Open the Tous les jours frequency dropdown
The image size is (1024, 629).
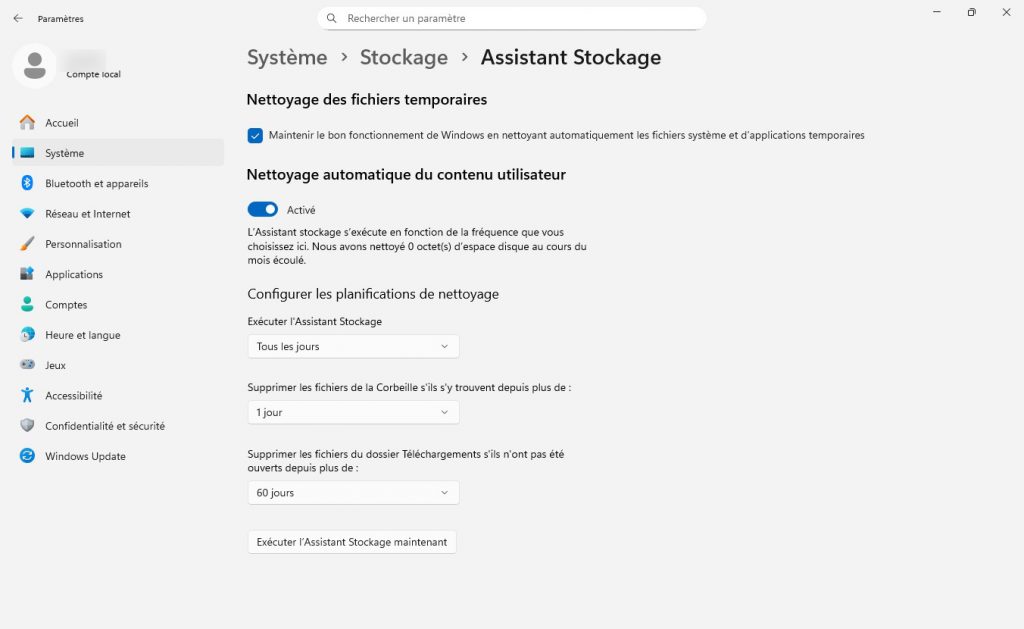tap(353, 346)
